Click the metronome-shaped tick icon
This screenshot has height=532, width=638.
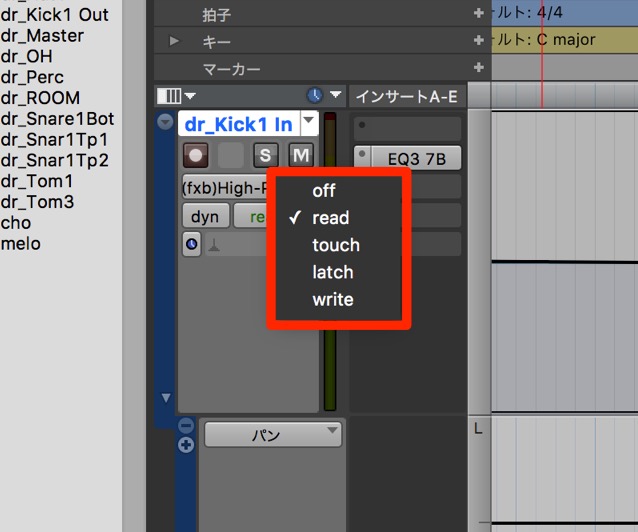214,245
